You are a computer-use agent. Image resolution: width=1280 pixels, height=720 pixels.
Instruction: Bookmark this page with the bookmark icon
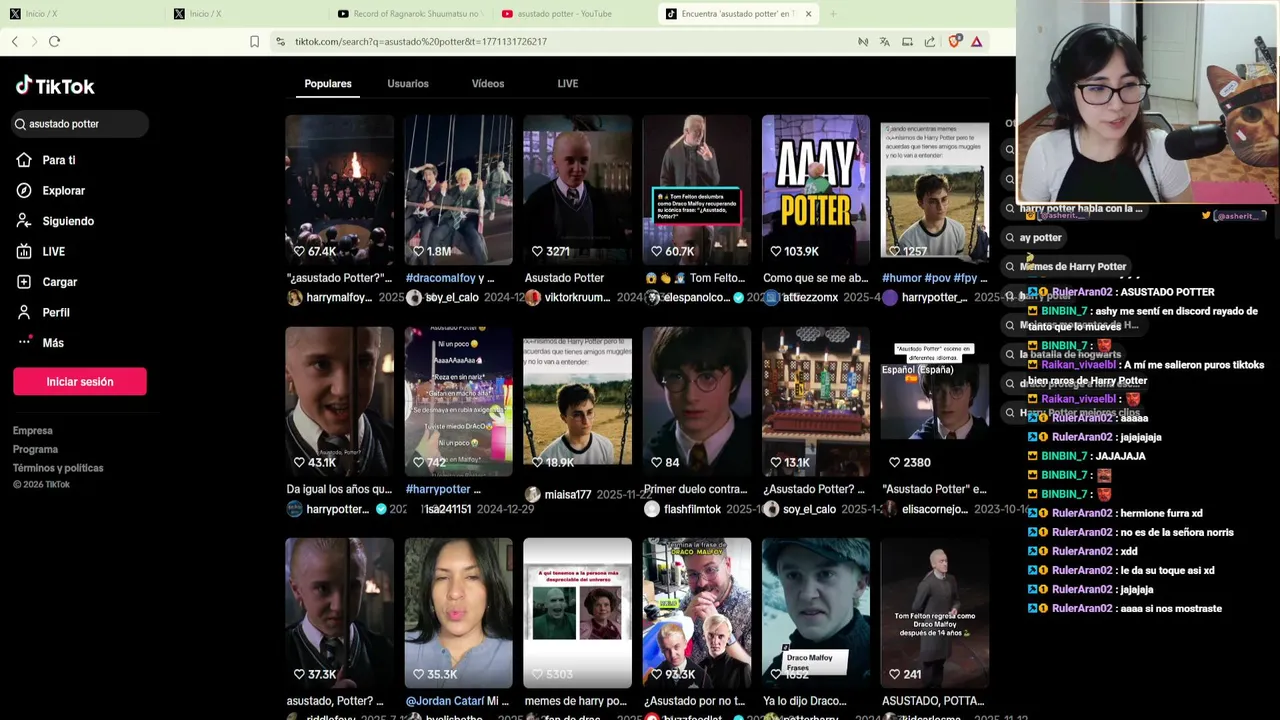(254, 41)
